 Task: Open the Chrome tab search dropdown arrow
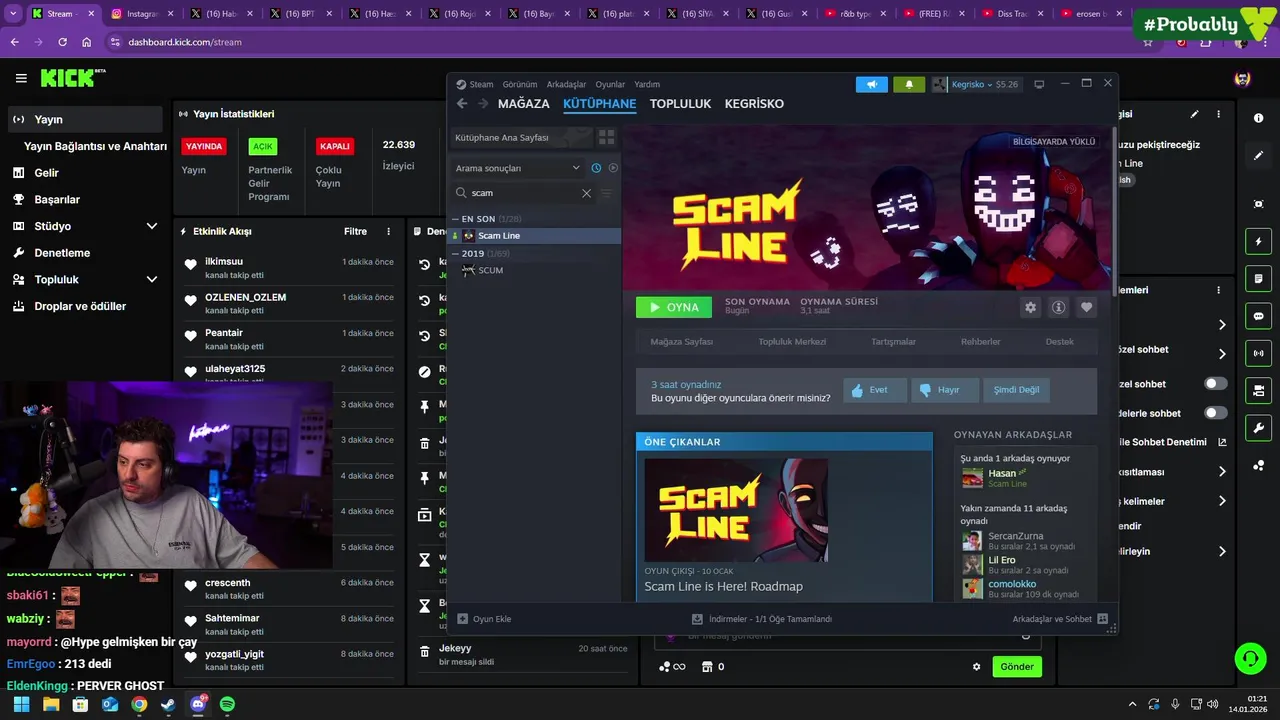(x=13, y=14)
